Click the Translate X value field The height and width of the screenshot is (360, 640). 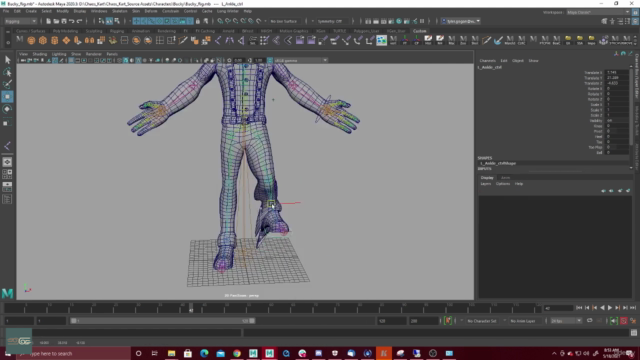point(616,73)
